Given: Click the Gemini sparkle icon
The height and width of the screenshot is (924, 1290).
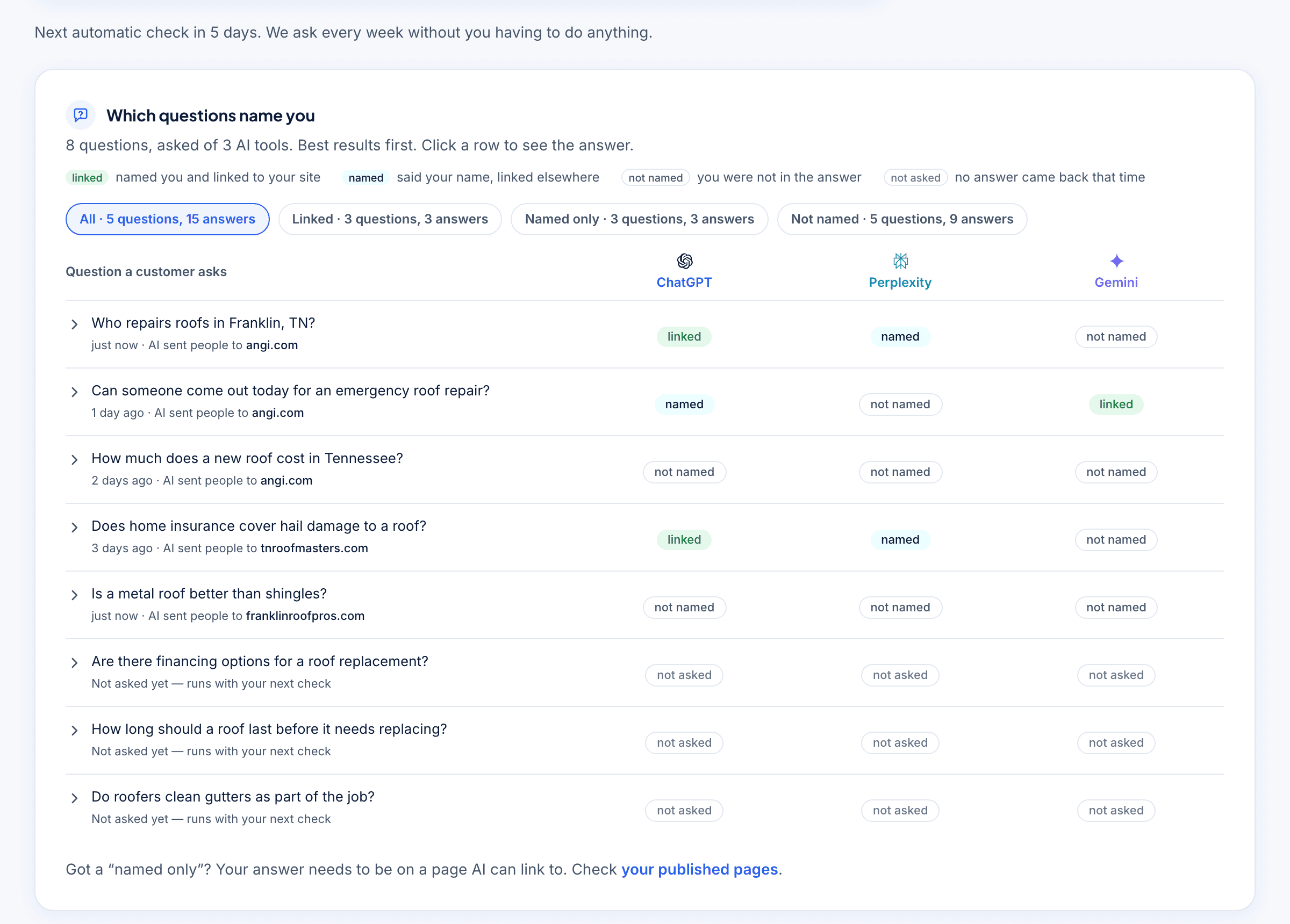Looking at the screenshot, I should point(1116,261).
